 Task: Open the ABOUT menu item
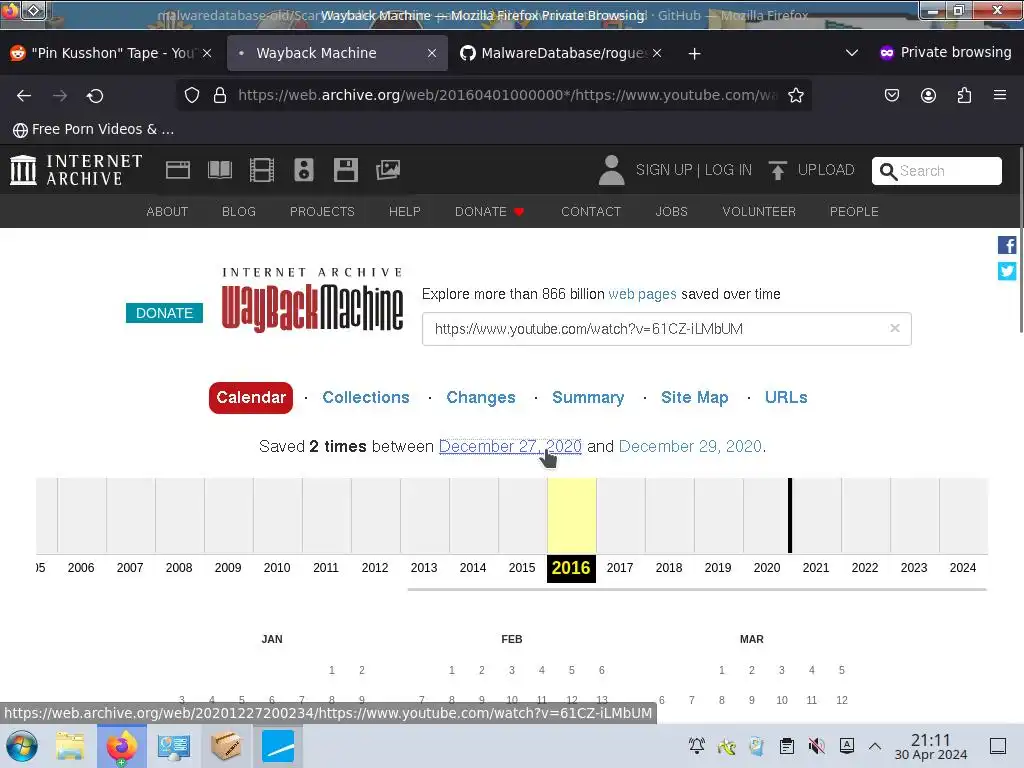click(167, 212)
